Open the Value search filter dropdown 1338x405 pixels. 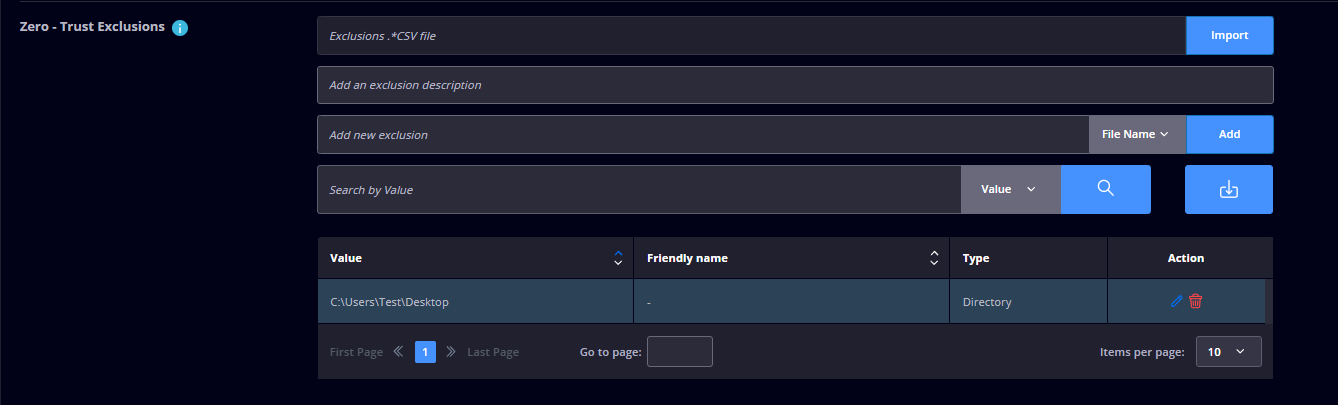click(x=1010, y=189)
